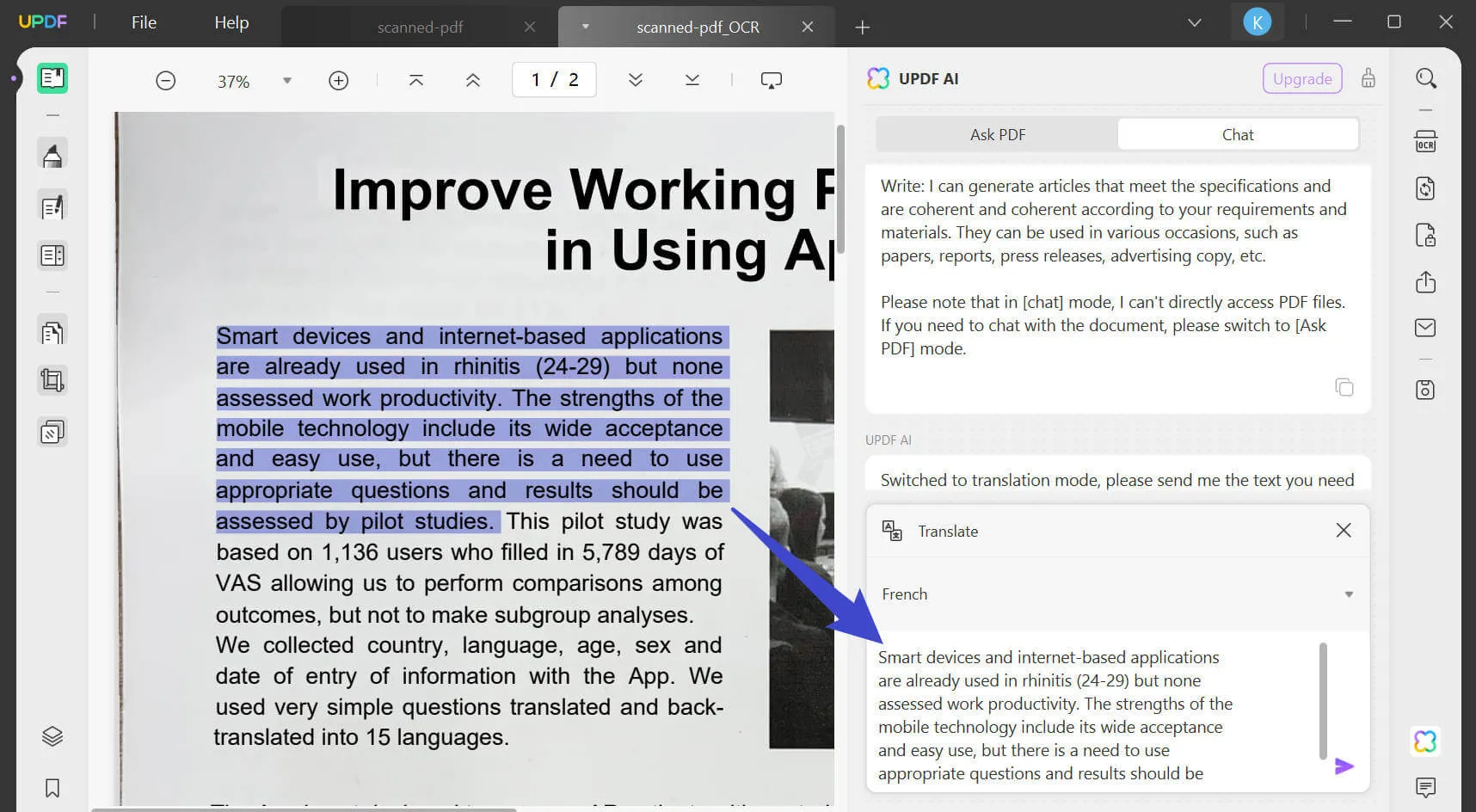Viewport: 1476px width, 812px height.
Task: Switch to the scanned-pdf tab
Action: click(420, 27)
